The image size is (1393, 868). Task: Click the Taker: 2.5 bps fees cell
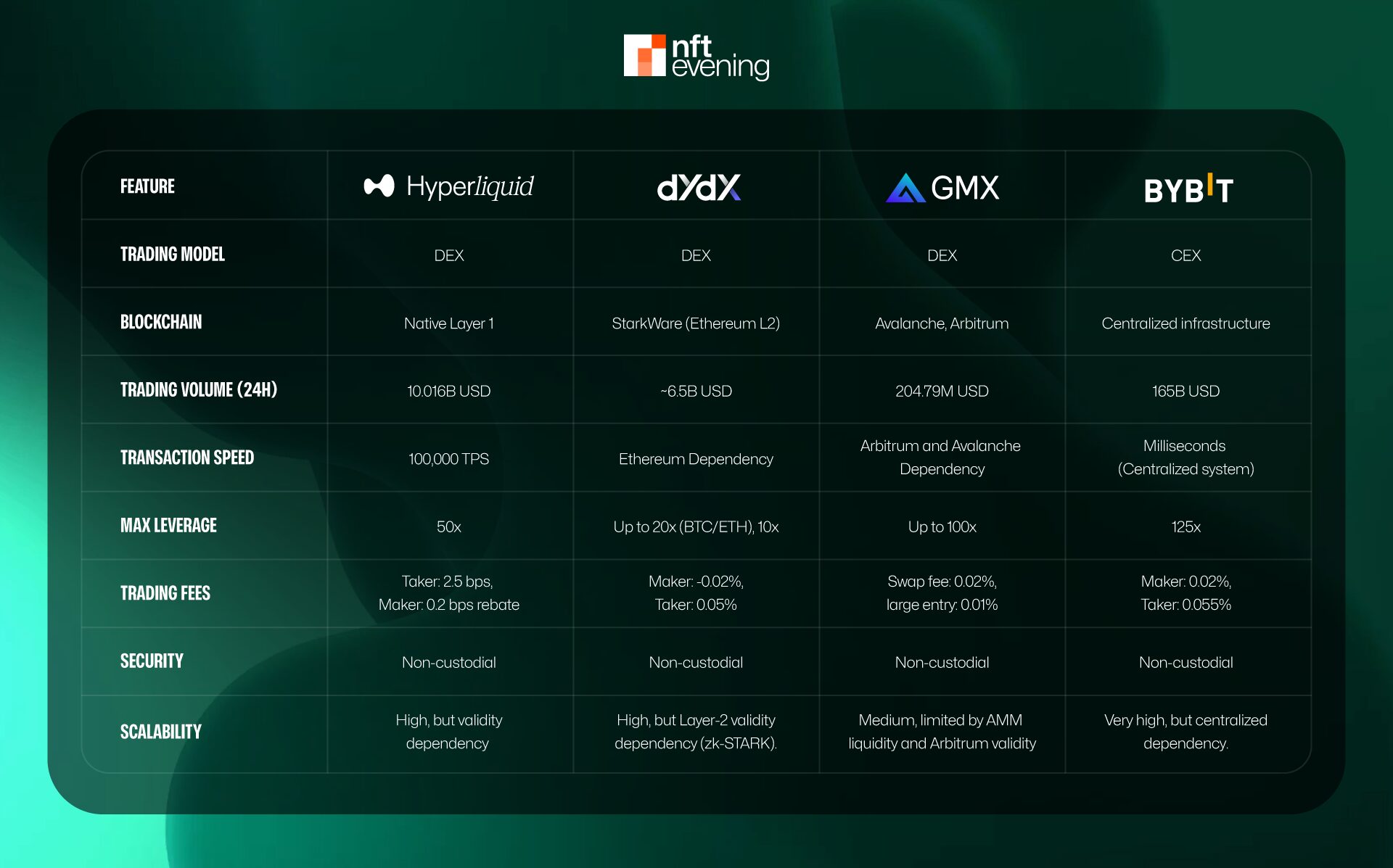coord(449,593)
